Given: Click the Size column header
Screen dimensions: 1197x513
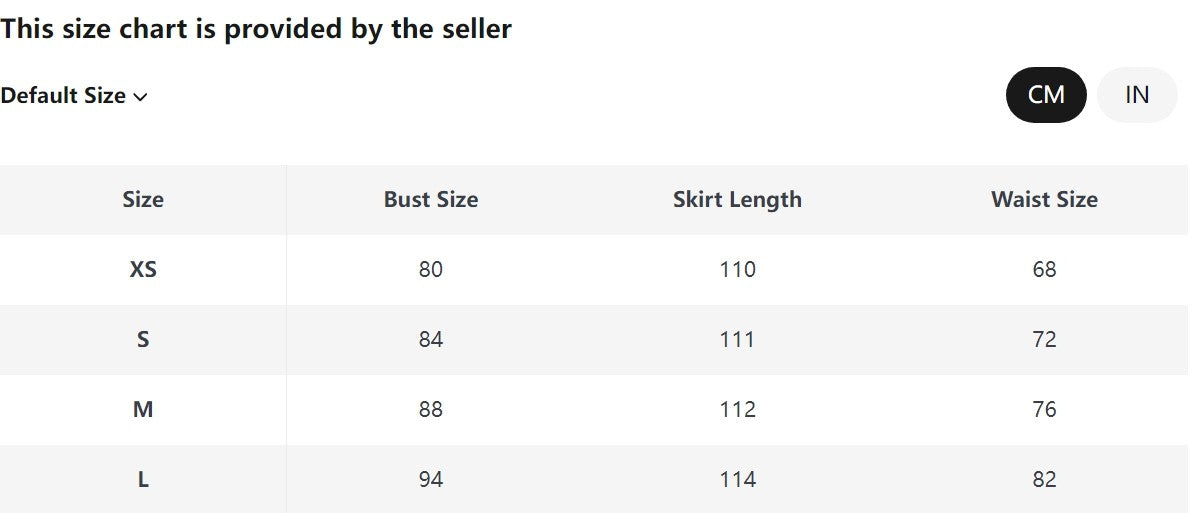Looking at the screenshot, I should coord(143,199).
